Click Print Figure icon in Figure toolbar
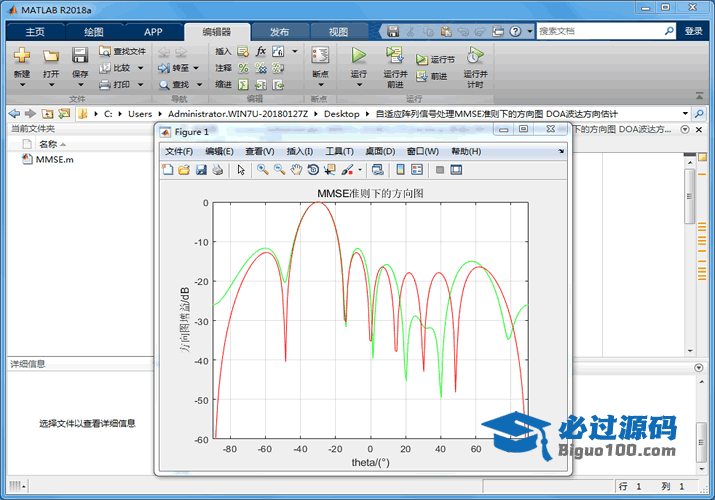Screen dimensions: 715x500 218,170
